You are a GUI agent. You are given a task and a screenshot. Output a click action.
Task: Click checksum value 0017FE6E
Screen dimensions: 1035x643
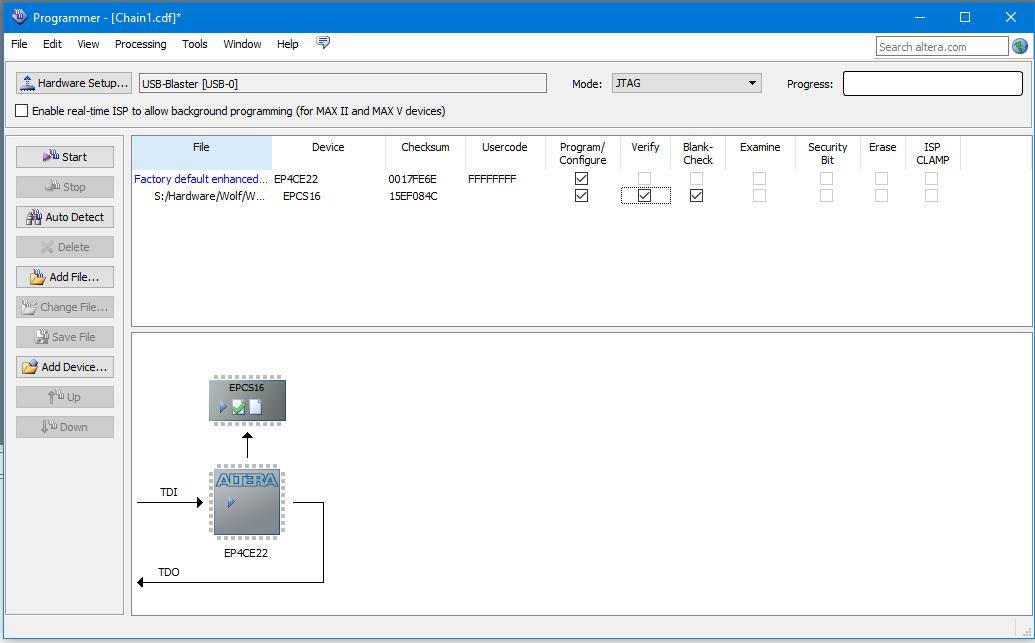(413, 179)
